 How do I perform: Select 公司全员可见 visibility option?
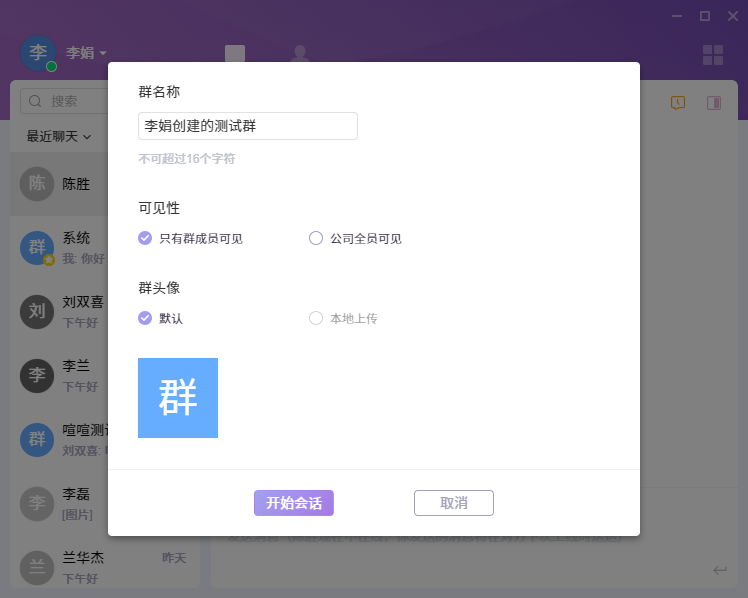(316, 238)
